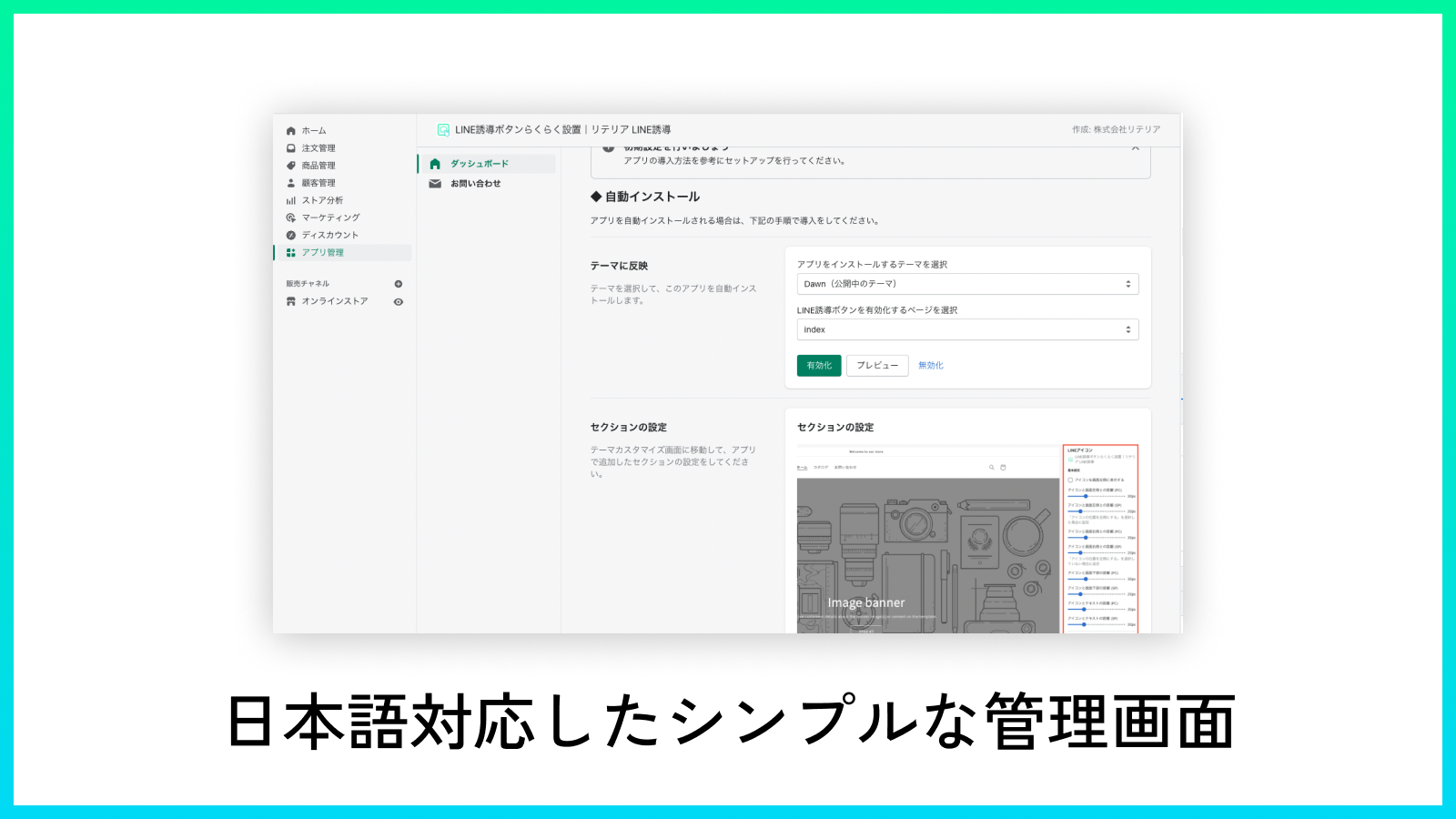Image resolution: width=1456 pixels, height=819 pixels.
Task: Click the Contact (お問い合わせ) envelope icon
Action: pos(435,184)
